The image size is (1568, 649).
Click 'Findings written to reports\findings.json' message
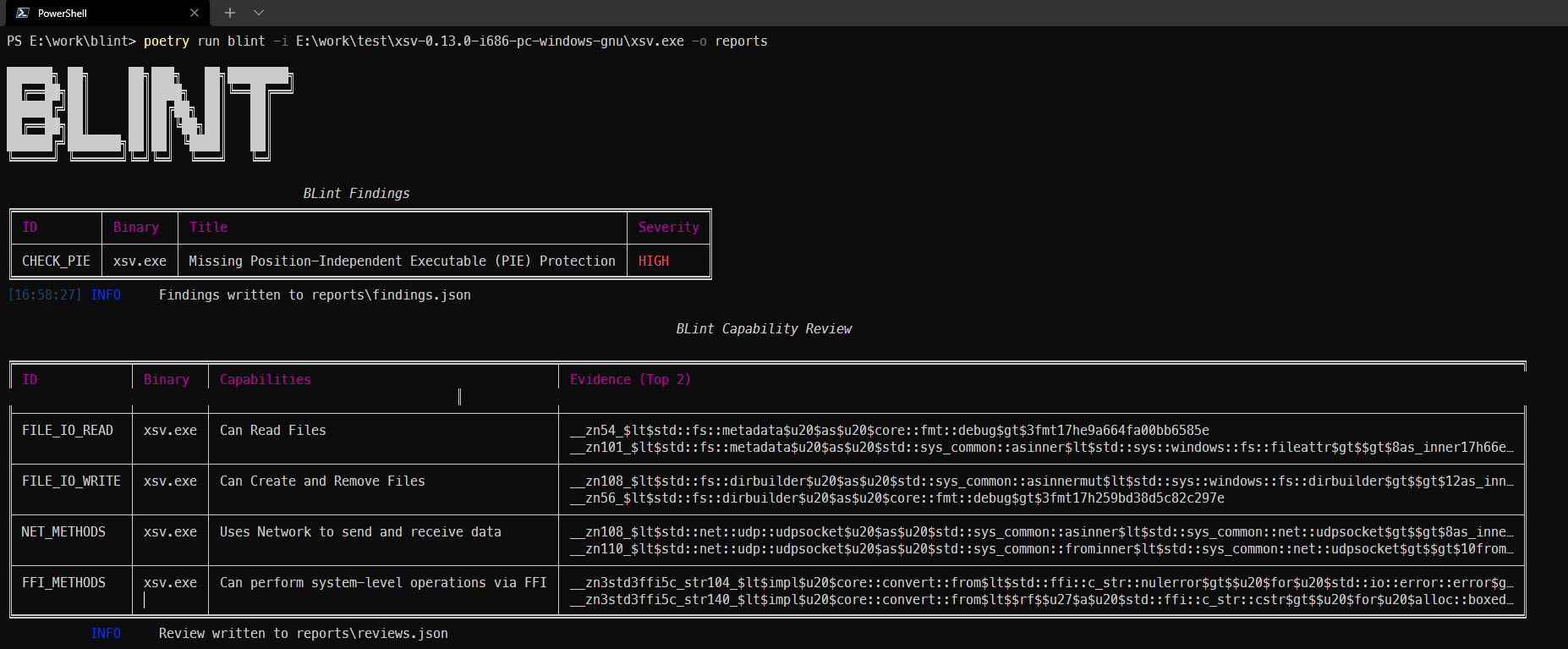pyautogui.click(x=315, y=295)
